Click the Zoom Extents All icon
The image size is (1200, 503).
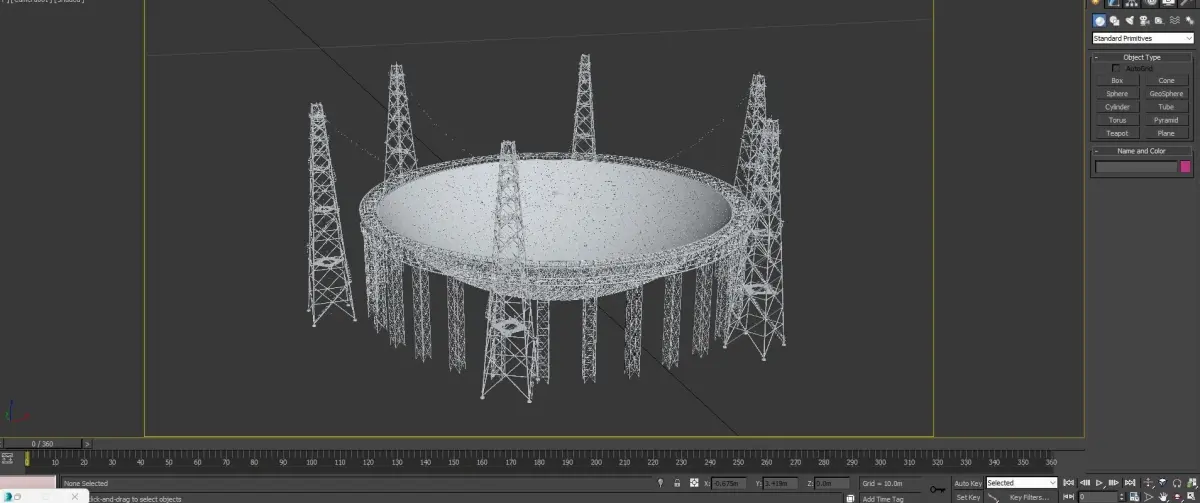click(1190, 482)
